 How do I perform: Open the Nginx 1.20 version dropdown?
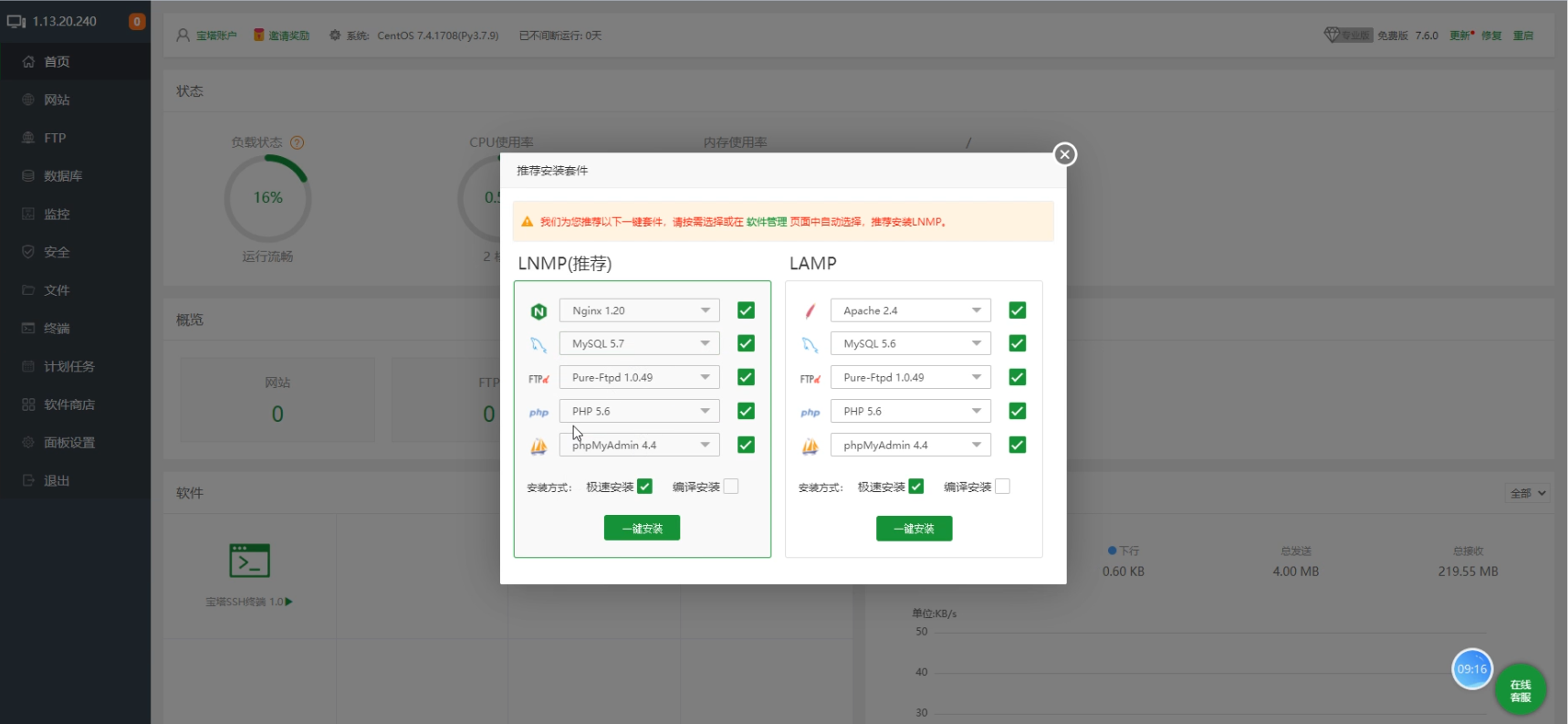(x=640, y=310)
